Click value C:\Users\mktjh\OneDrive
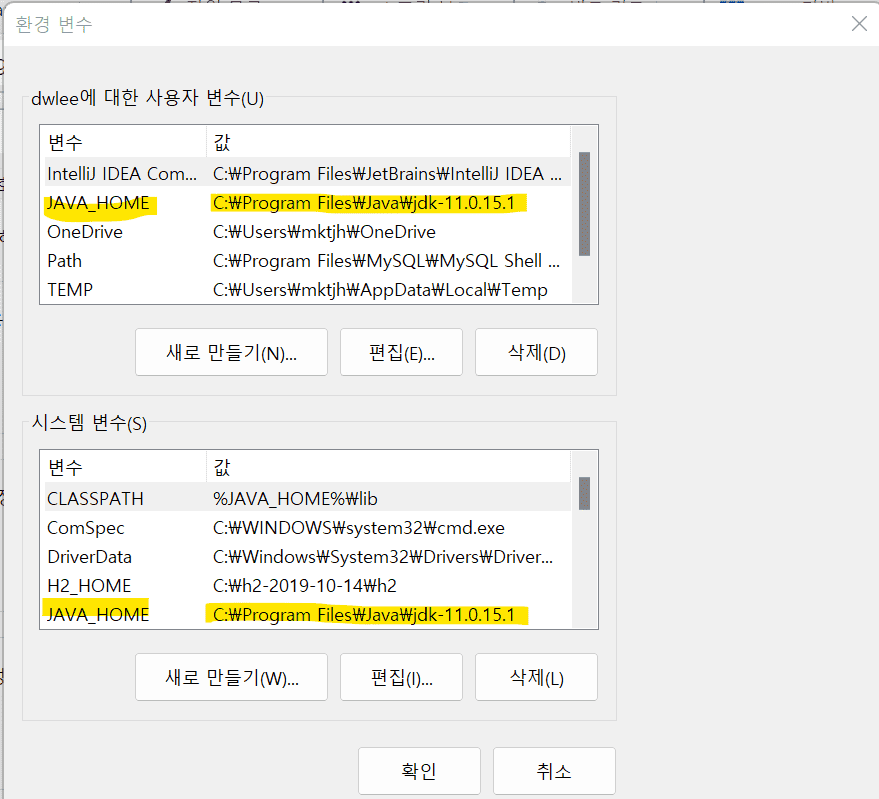Screen dimensions: 879x799 tap(324, 232)
